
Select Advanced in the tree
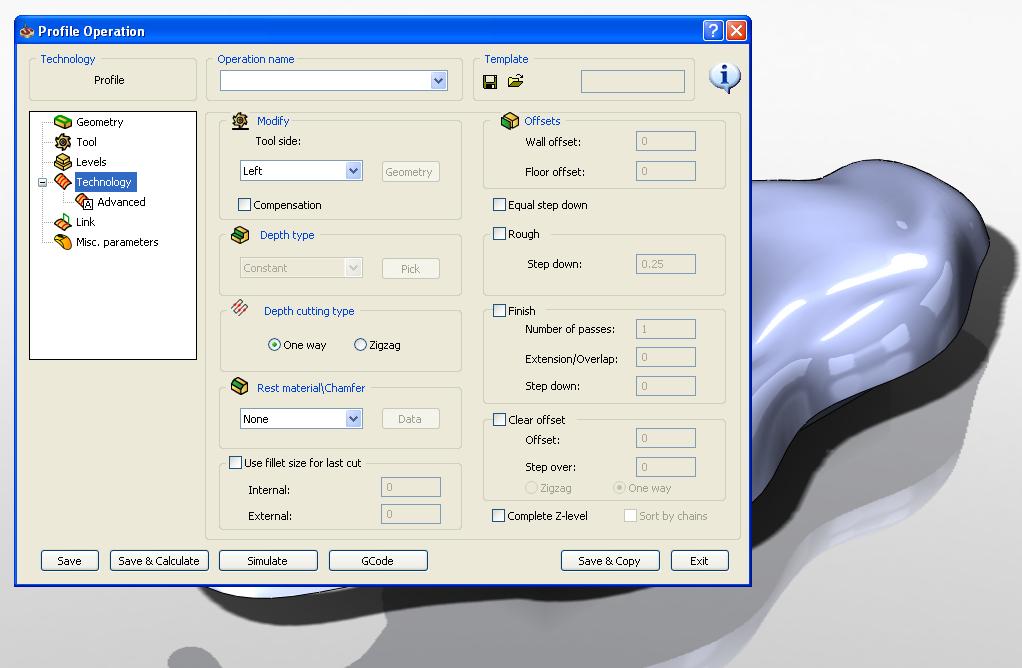coord(121,202)
